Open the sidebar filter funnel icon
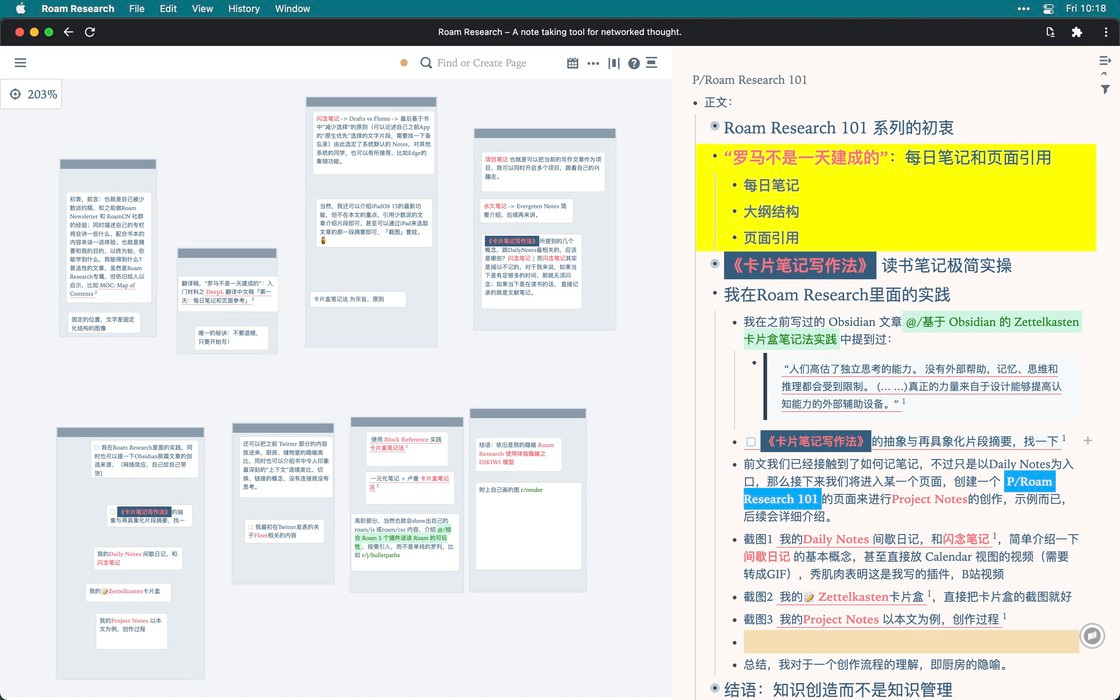This screenshot has height=700, width=1120. tap(1105, 89)
